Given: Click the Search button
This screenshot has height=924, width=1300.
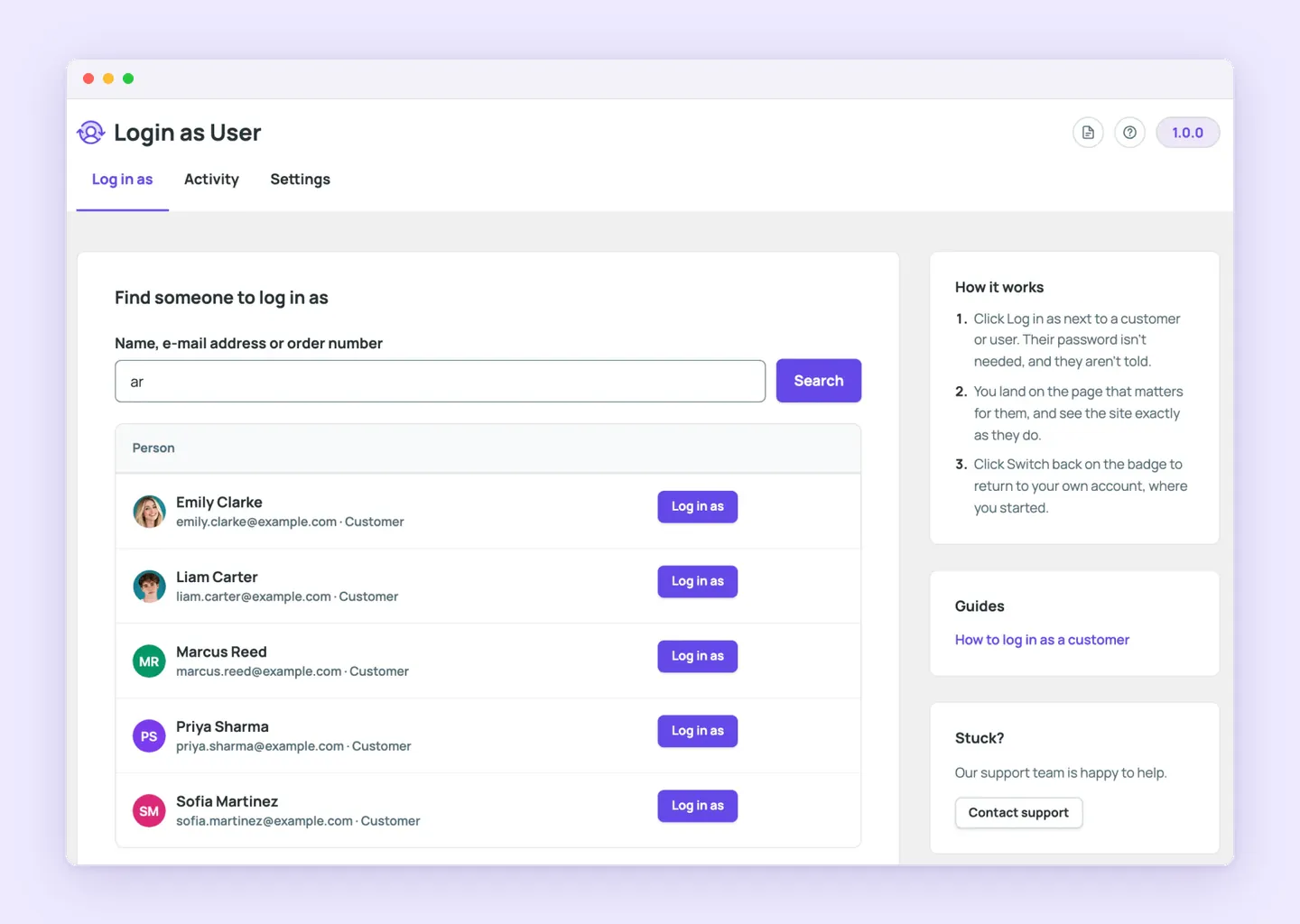Looking at the screenshot, I should 819,381.
